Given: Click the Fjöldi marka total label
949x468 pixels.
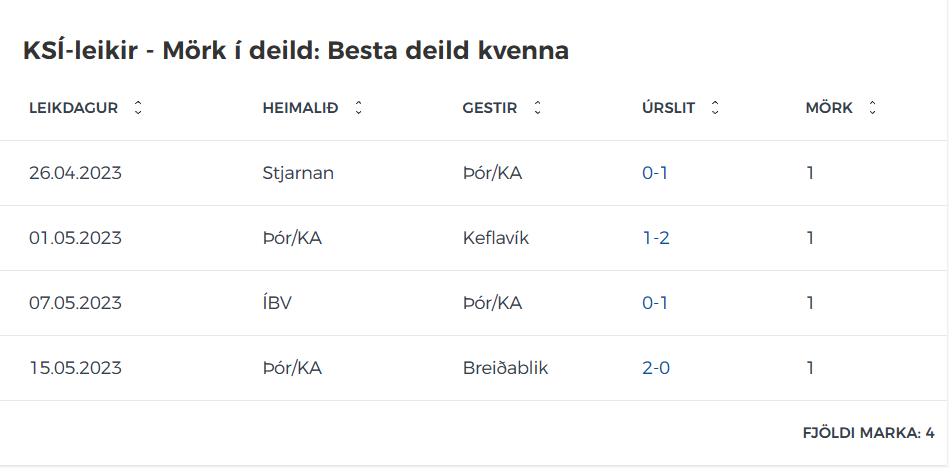Looking at the screenshot, I should (x=869, y=433).
